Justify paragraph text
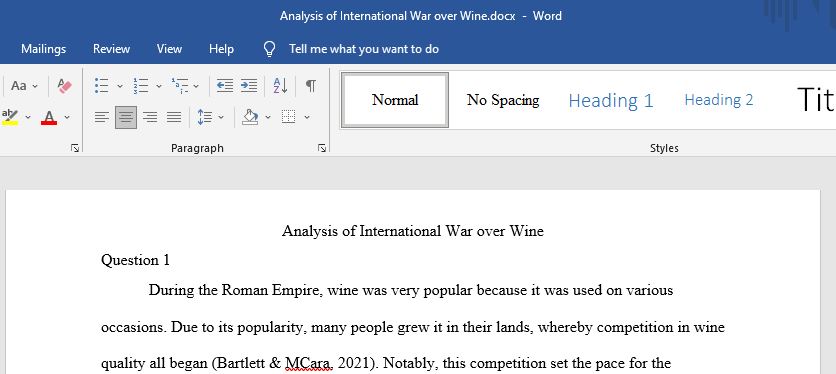Image resolution: width=836 pixels, height=374 pixels. (x=174, y=117)
